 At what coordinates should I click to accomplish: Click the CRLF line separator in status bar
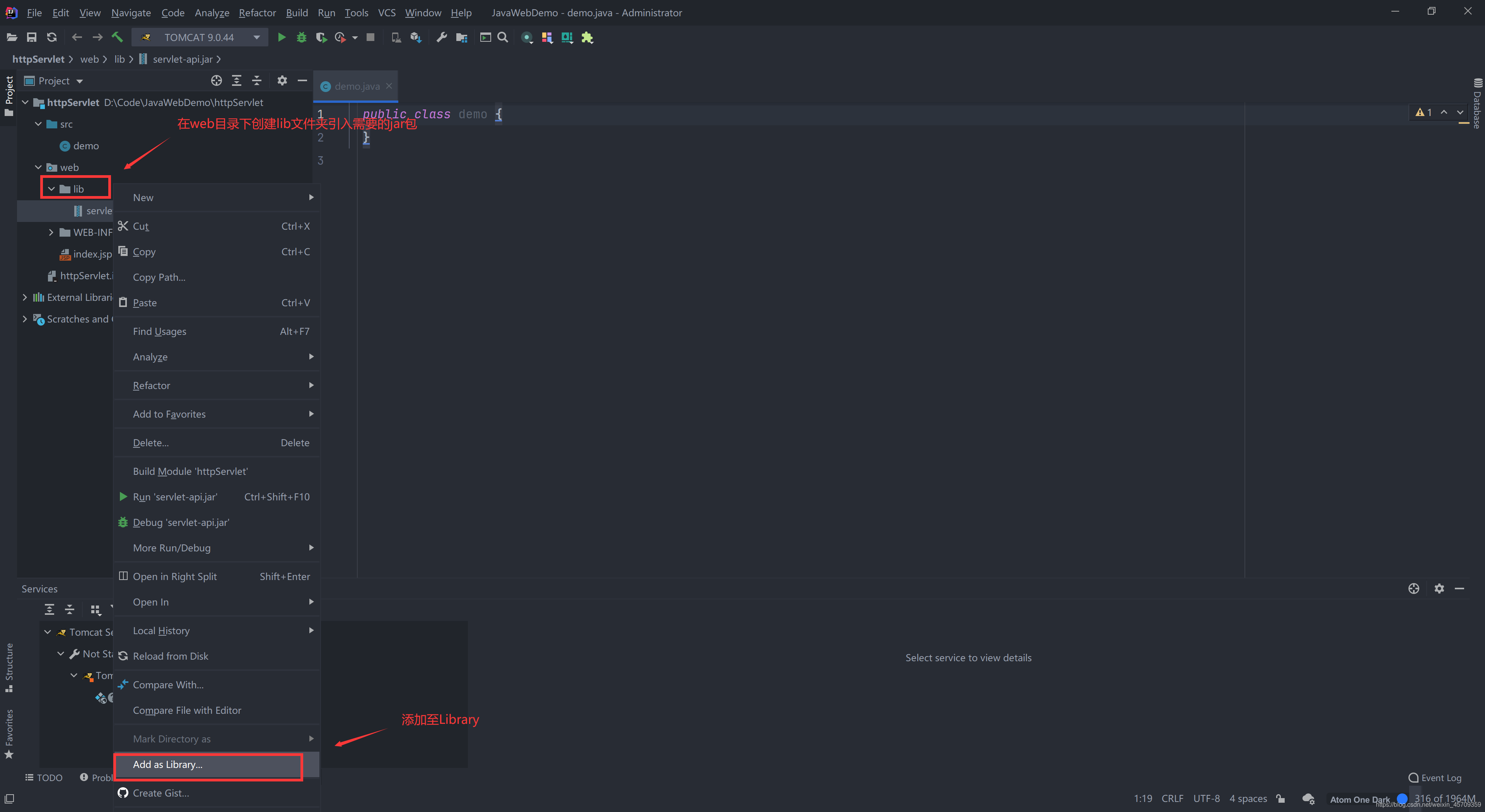coord(1172,799)
